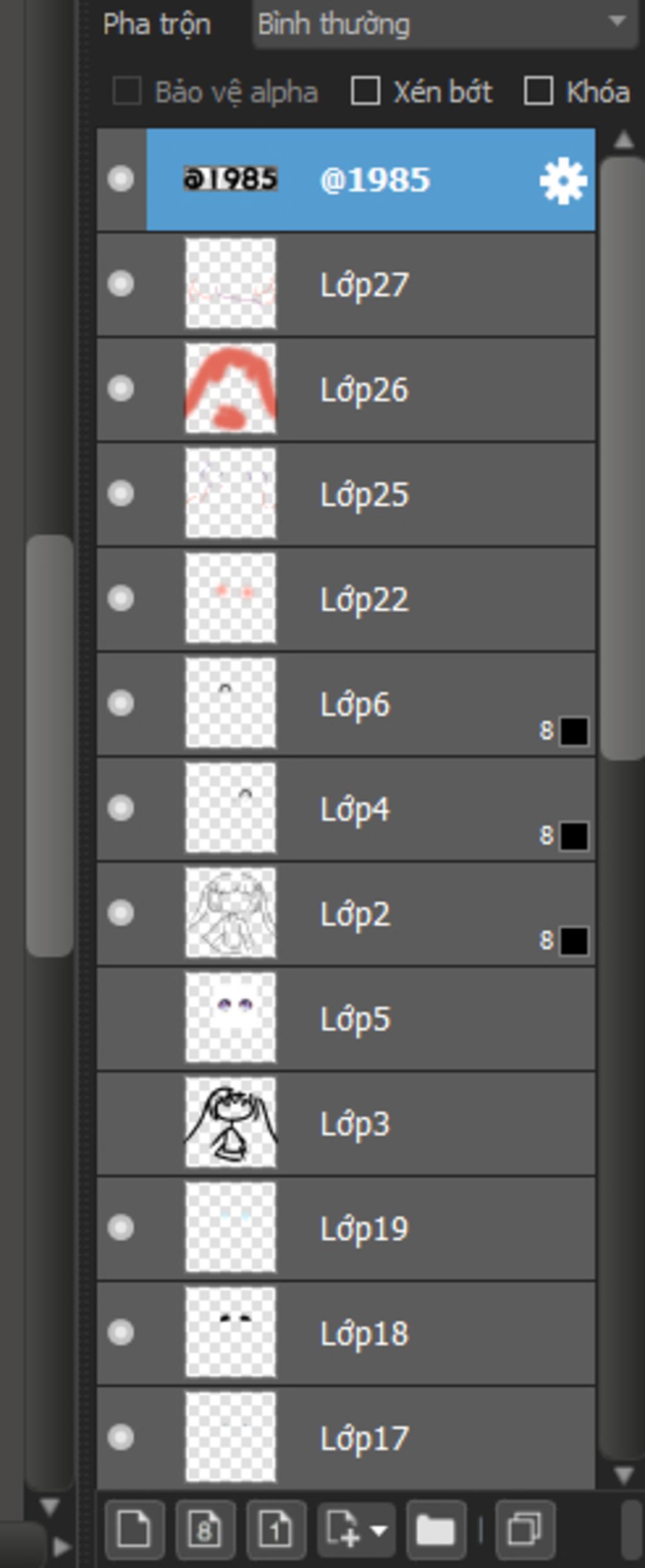The image size is (645, 1568).
Task: Enable the Khóa checkbox
Action: tap(538, 91)
